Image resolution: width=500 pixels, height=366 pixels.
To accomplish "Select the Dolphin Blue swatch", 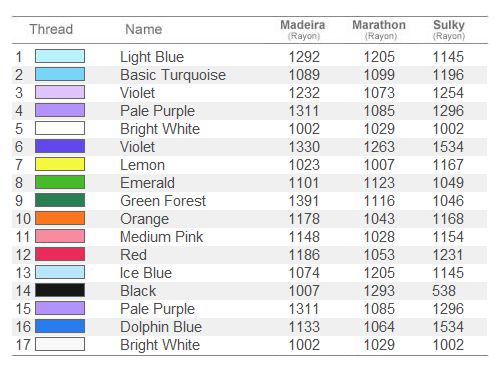I will click(x=60, y=326).
